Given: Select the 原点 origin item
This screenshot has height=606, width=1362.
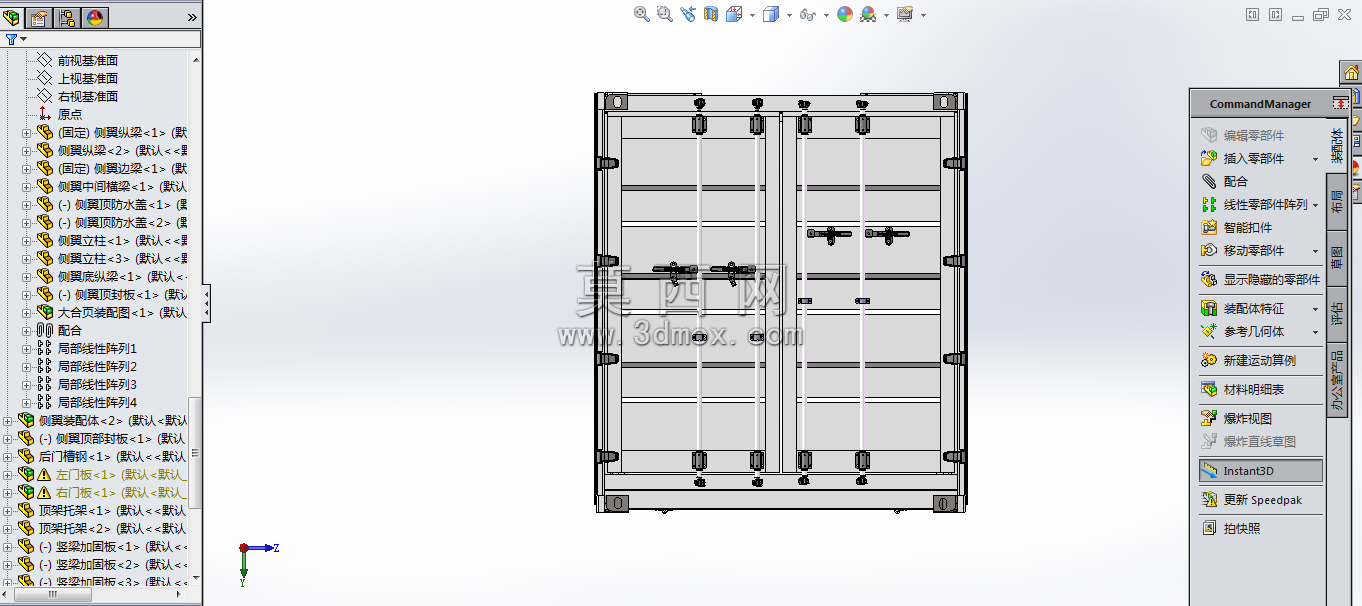Looking at the screenshot, I should click(69, 114).
